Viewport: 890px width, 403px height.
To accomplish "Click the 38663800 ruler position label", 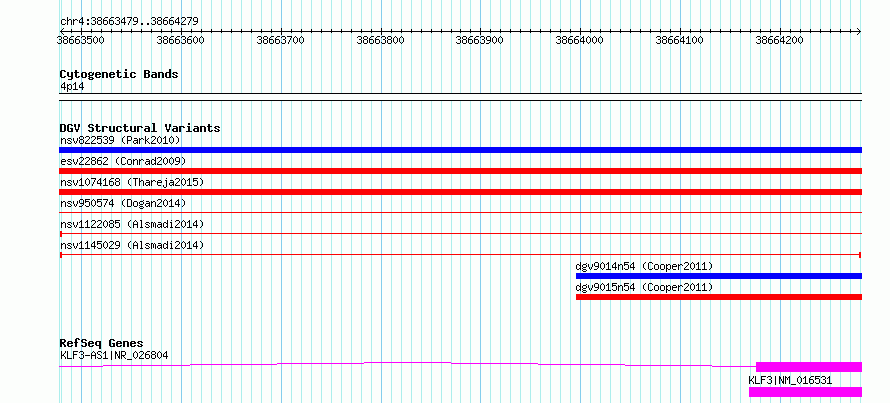I will click(x=380, y=40).
